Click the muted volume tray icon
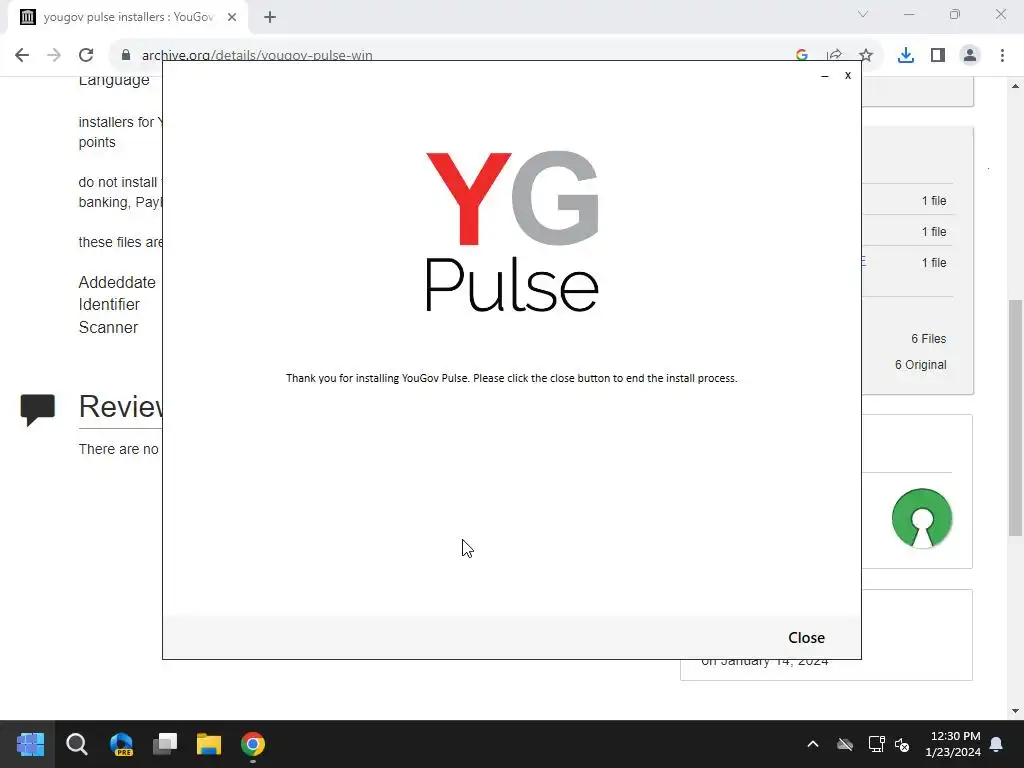Viewport: 1024px width, 768px height. click(x=903, y=744)
